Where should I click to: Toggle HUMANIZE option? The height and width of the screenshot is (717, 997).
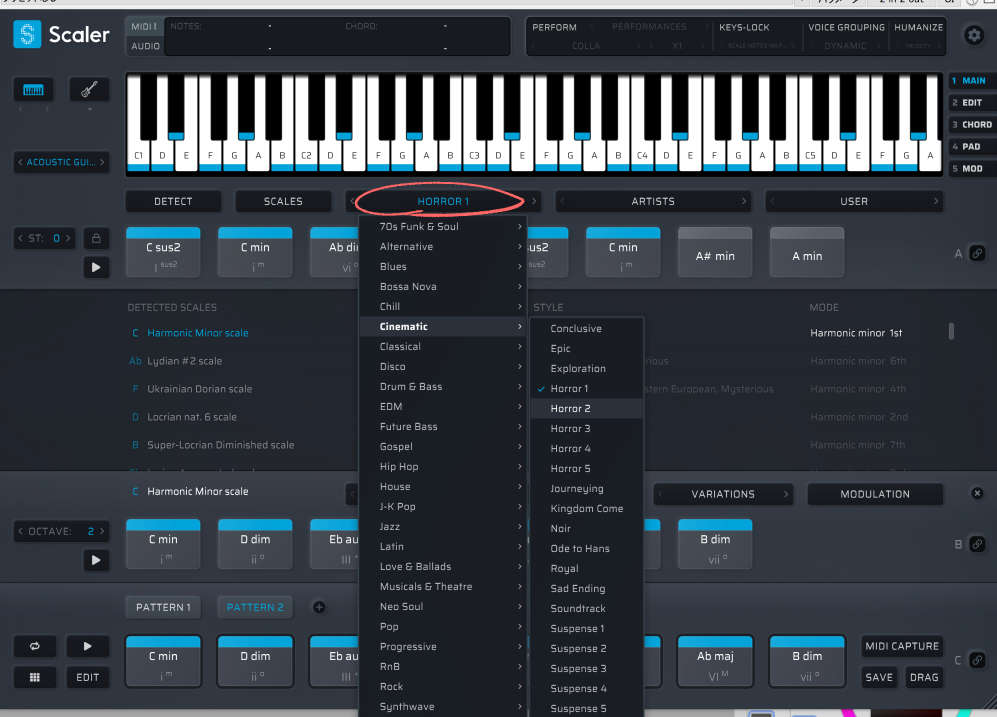tap(918, 27)
